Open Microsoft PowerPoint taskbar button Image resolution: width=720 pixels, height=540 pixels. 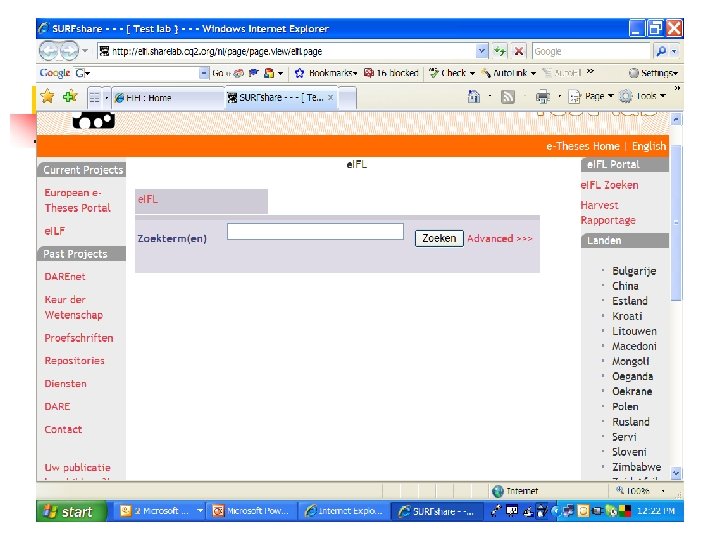coord(250,511)
